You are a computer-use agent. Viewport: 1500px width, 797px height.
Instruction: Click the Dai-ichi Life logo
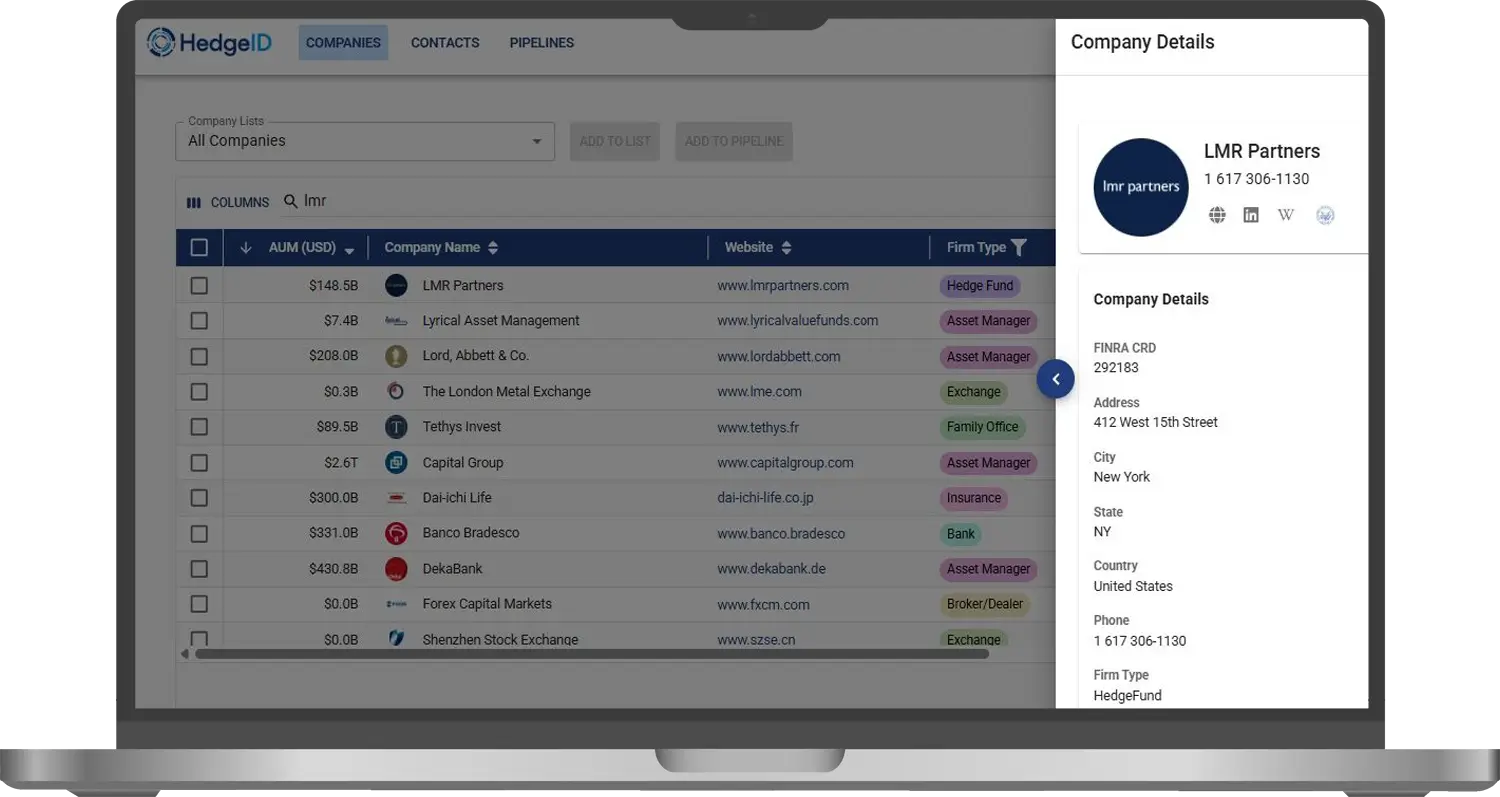click(x=396, y=498)
